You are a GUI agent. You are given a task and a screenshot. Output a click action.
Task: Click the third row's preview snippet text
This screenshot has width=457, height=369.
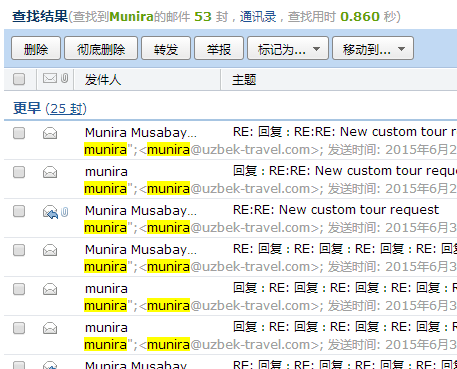pos(270,228)
